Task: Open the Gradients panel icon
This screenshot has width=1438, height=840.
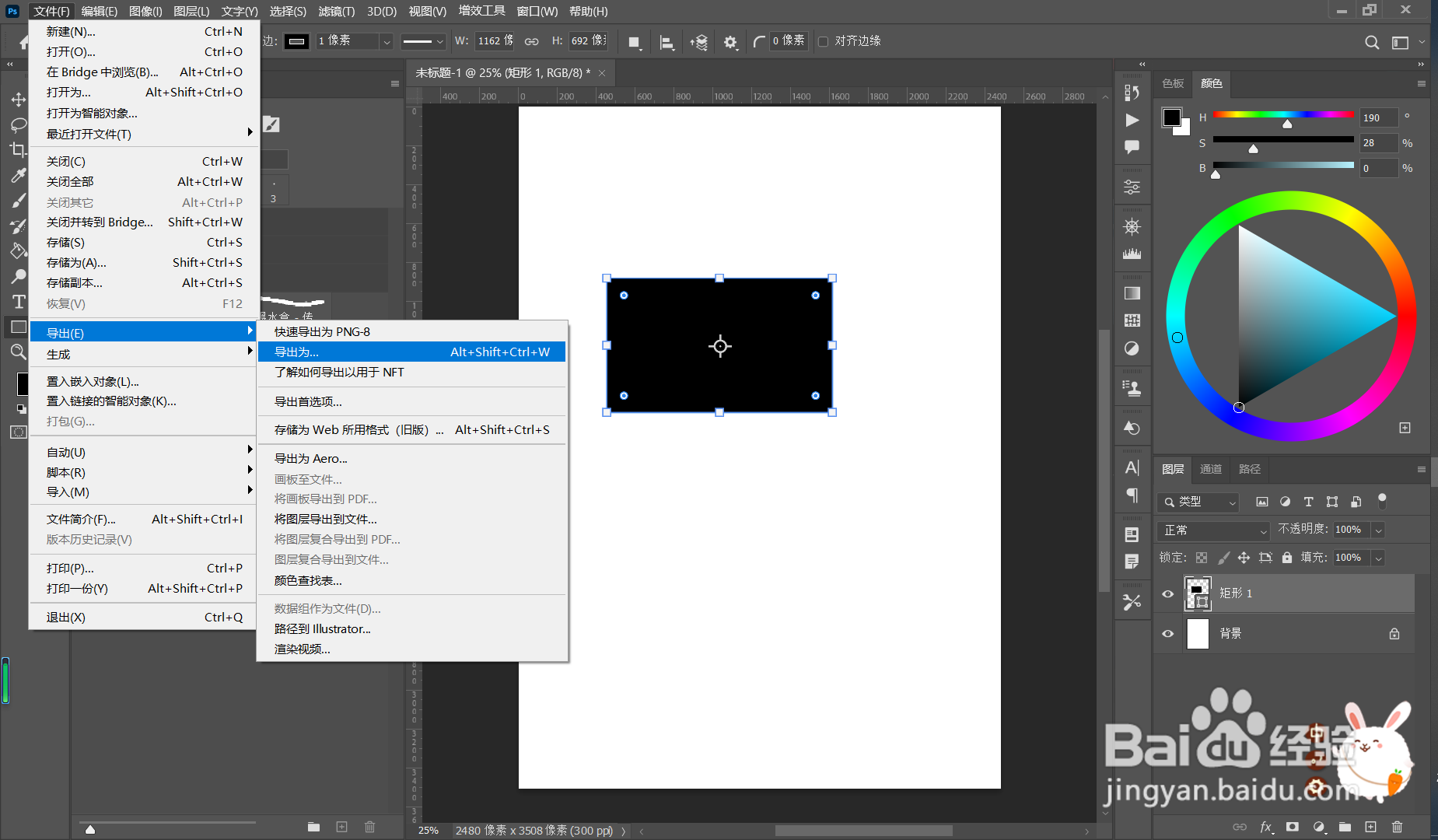Action: (1132, 292)
